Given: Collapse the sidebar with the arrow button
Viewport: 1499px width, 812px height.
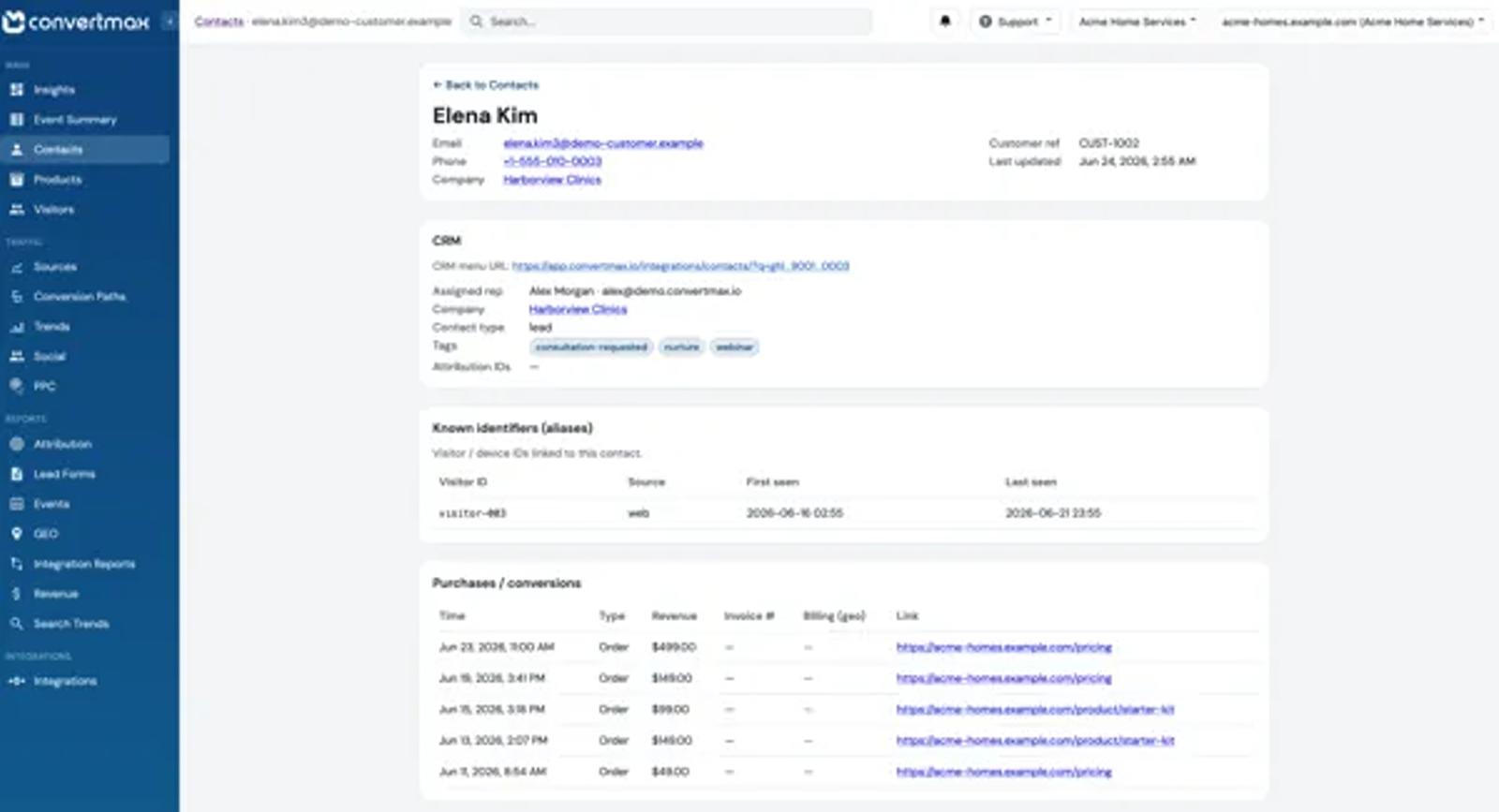Looking at the screenshot, I should tap(170, 22).
